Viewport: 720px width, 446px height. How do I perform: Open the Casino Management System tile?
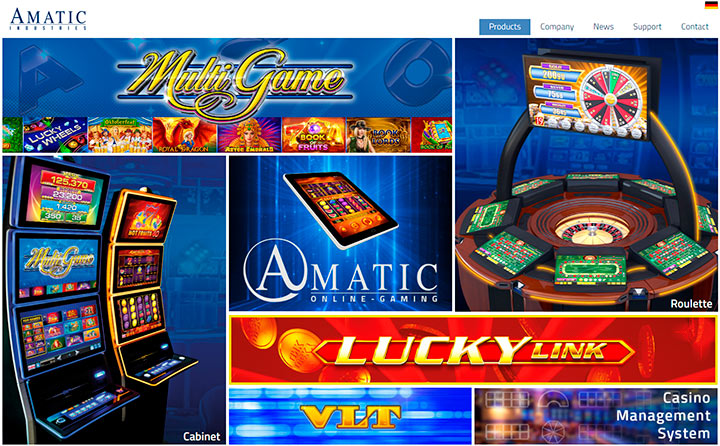tap(596, 416)
